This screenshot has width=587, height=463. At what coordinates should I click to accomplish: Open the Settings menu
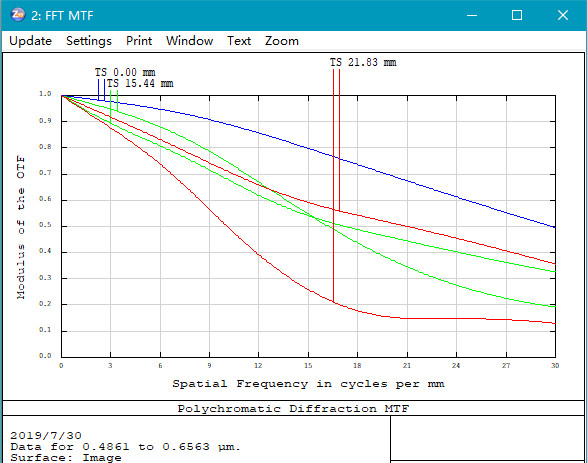point(89,41)
